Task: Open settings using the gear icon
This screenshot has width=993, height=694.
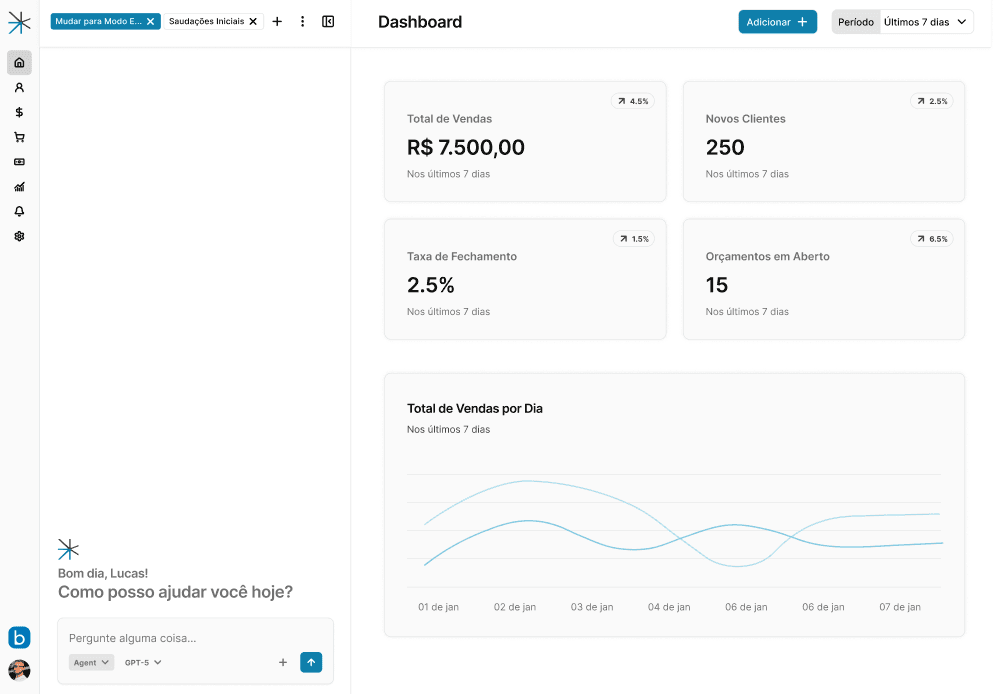Action: (x=19, y=236)
